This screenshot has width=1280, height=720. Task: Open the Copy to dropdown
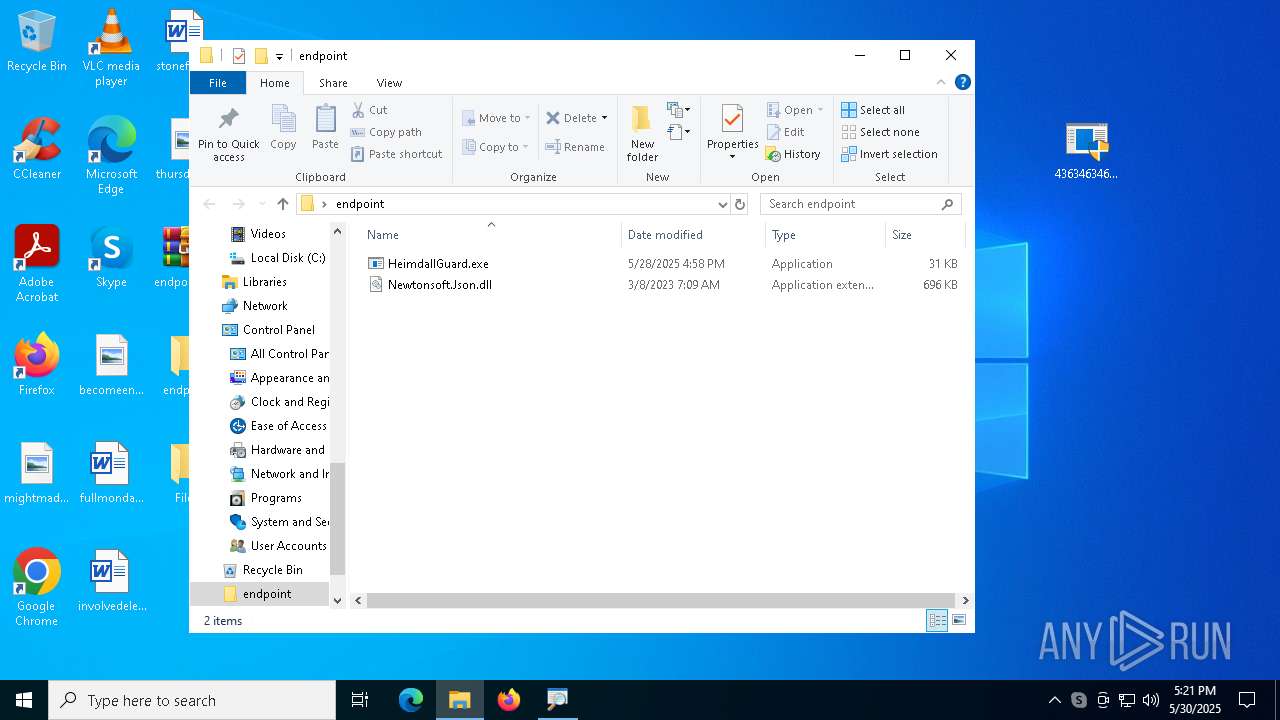496,147
